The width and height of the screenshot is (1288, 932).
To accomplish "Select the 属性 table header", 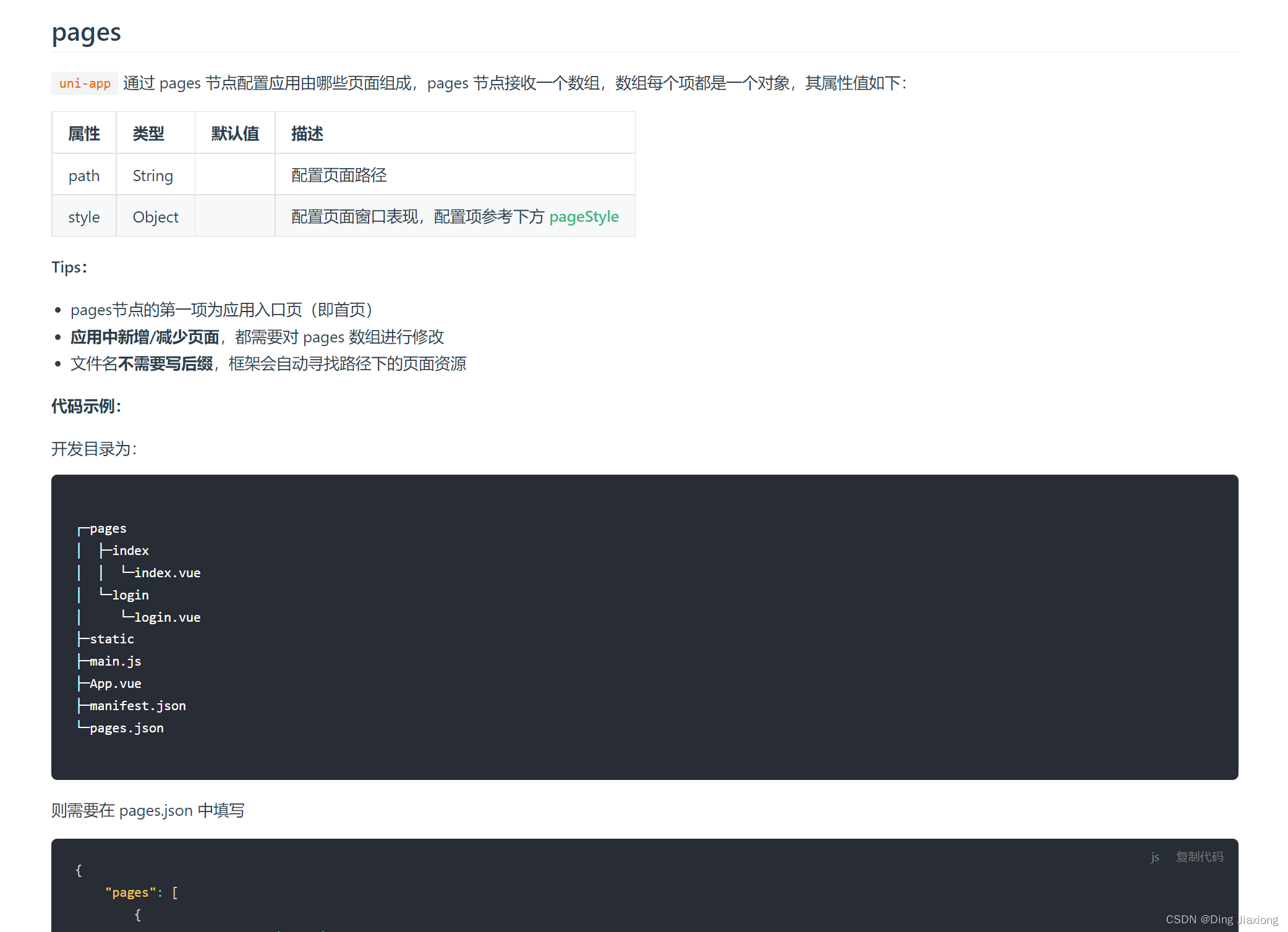I will pyautogui.click(x=84, y=133).
